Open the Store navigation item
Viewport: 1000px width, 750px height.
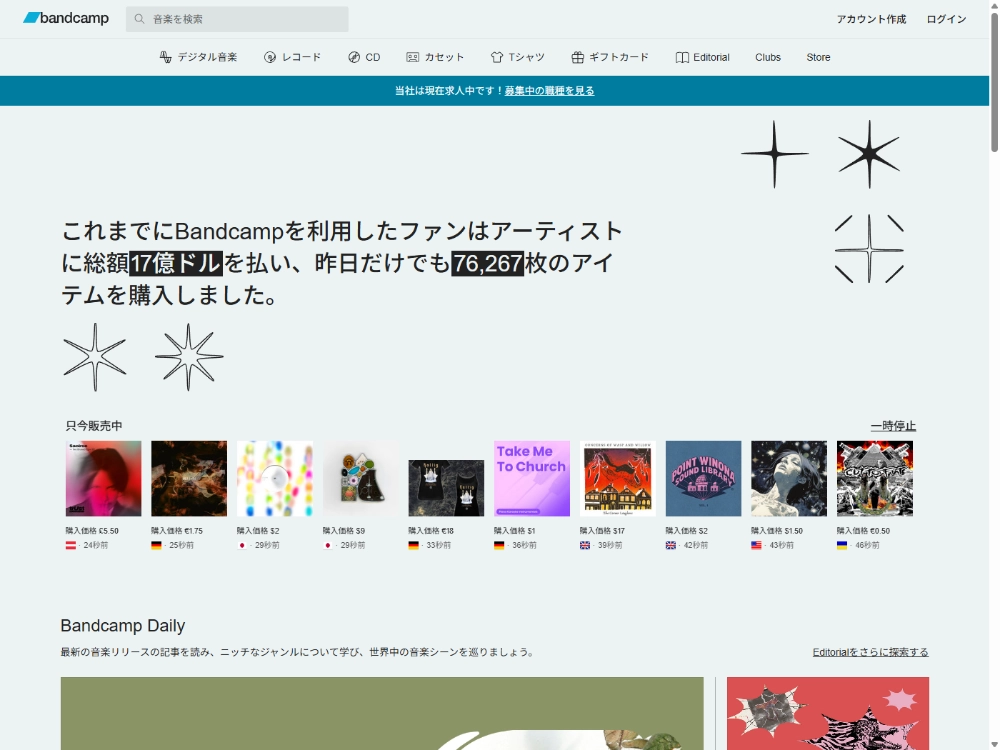pyautogui.click(x=818, y=57)
